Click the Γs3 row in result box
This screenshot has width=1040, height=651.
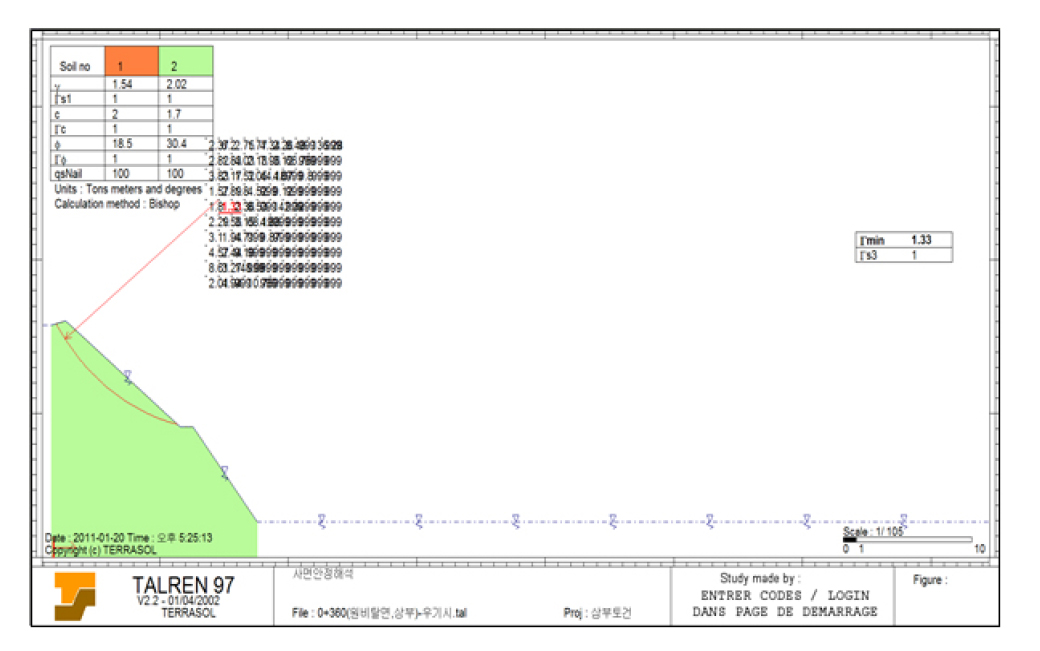904,256
